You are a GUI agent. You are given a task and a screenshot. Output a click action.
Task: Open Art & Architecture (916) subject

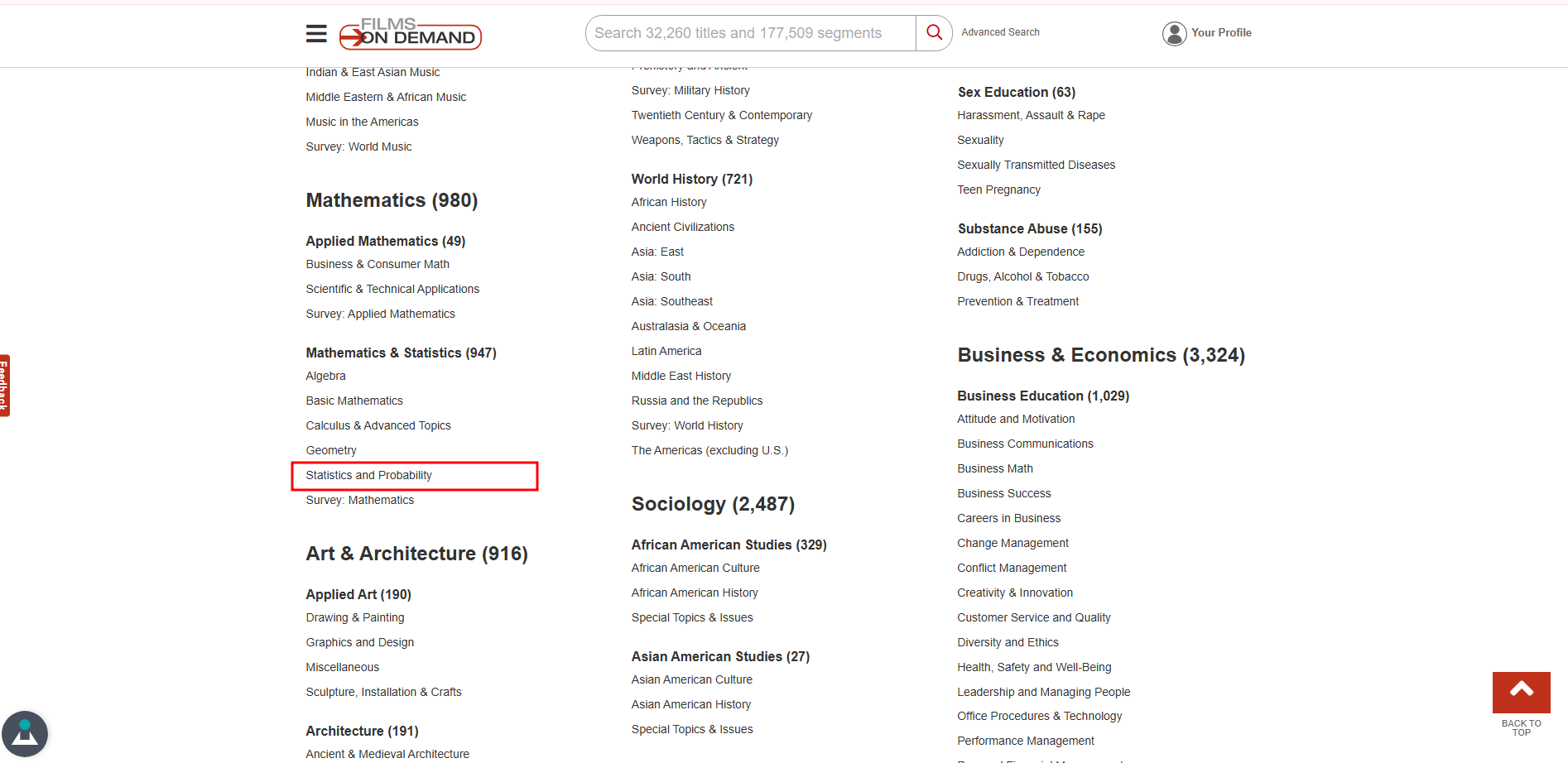click(x=416, y=554)
